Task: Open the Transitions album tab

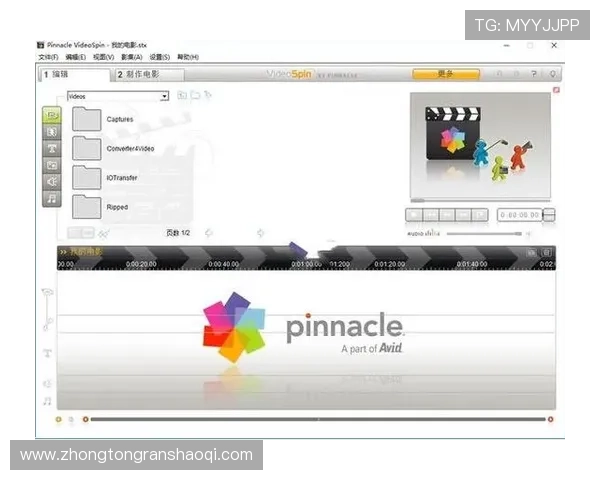Action: [x=52, y=132]
